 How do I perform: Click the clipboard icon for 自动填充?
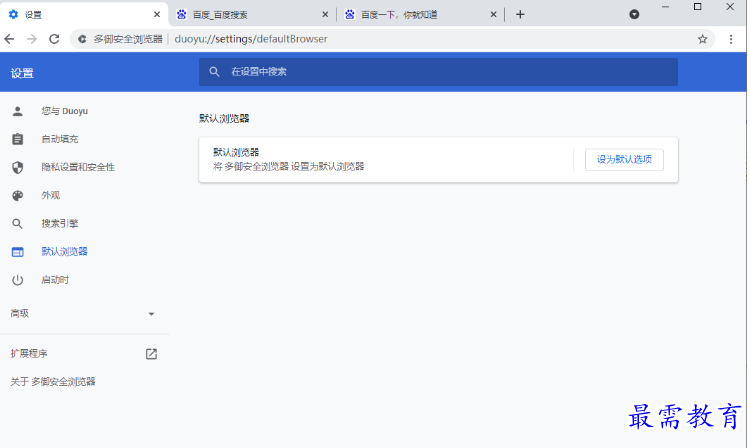click(x=18, y=139)
